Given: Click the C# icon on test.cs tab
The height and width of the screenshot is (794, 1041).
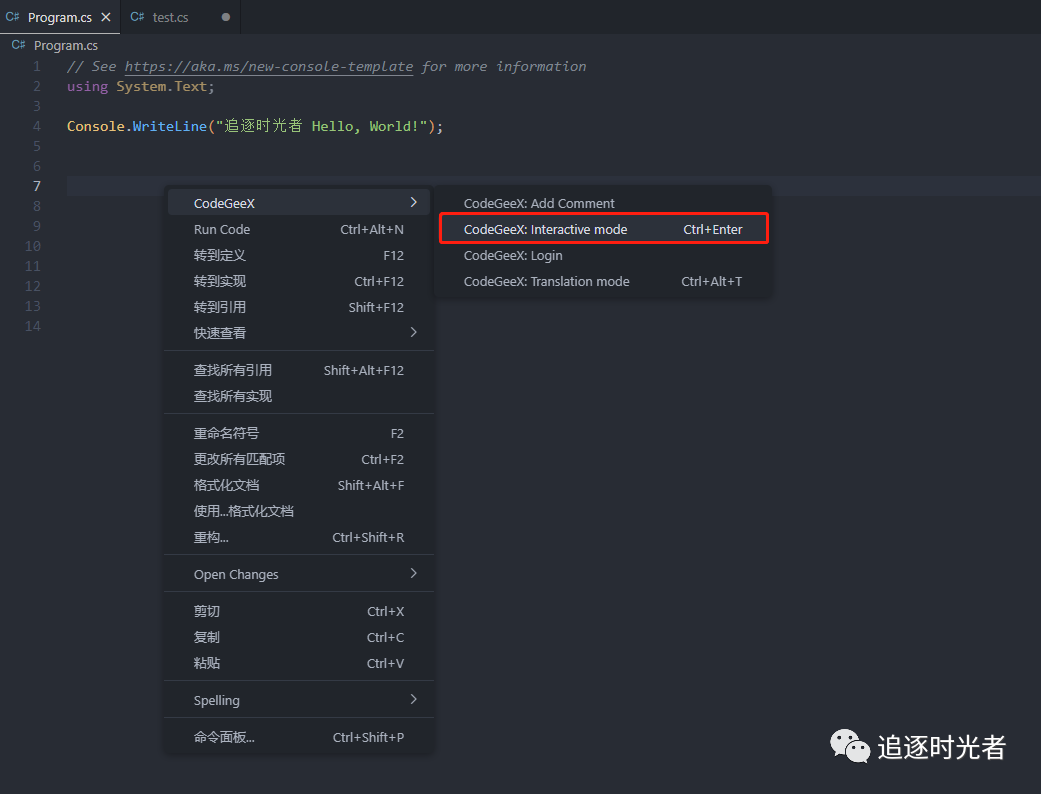Looking at the screenshot, I should click(x=137, y=17).
